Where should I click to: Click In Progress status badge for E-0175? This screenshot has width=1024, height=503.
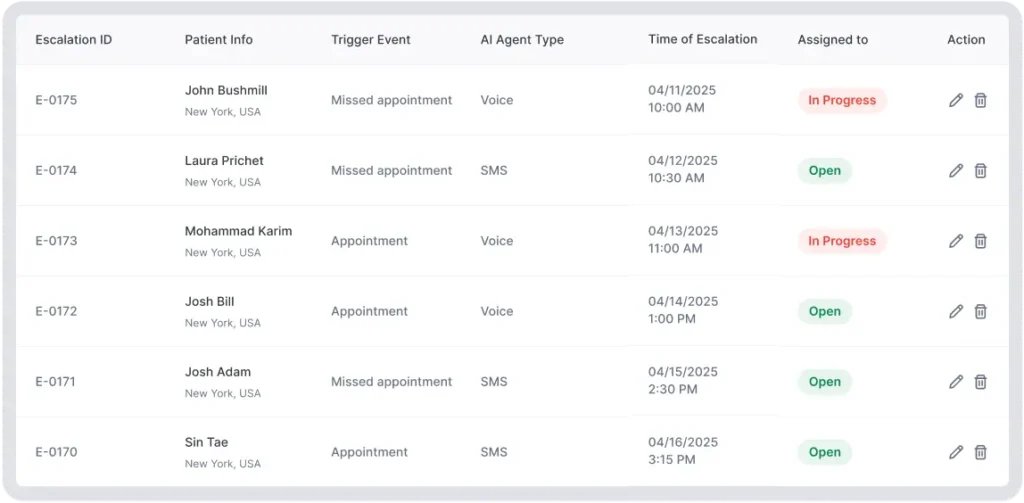coord(841,100)
